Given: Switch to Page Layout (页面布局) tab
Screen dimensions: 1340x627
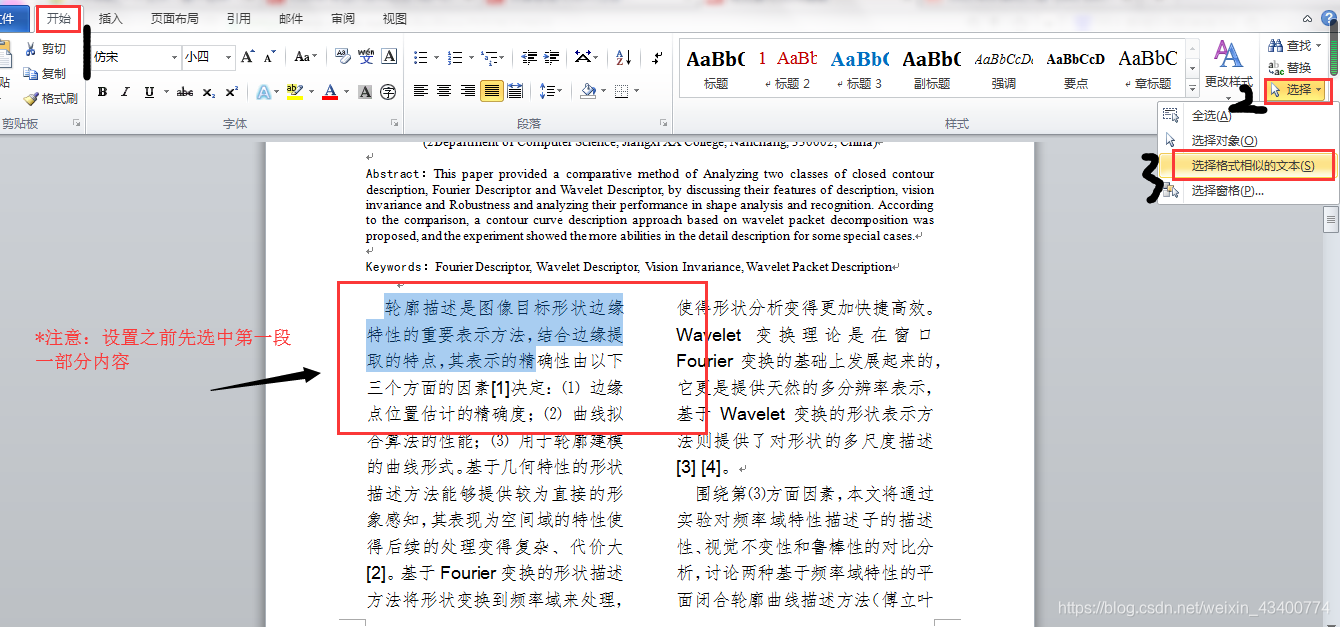Looking at the screenshot, I should 175,18.
